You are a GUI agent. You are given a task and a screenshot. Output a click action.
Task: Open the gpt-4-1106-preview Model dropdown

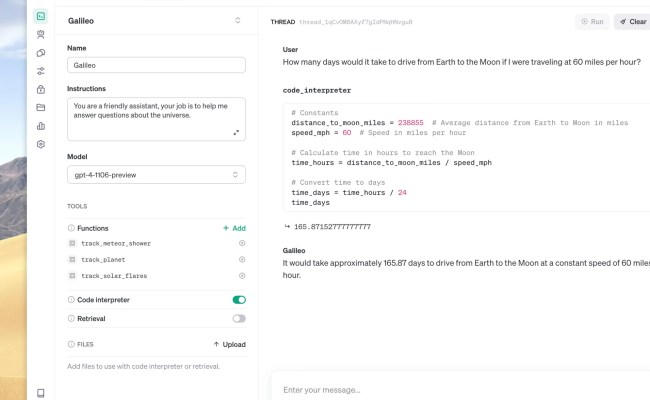tap(156, 175)
